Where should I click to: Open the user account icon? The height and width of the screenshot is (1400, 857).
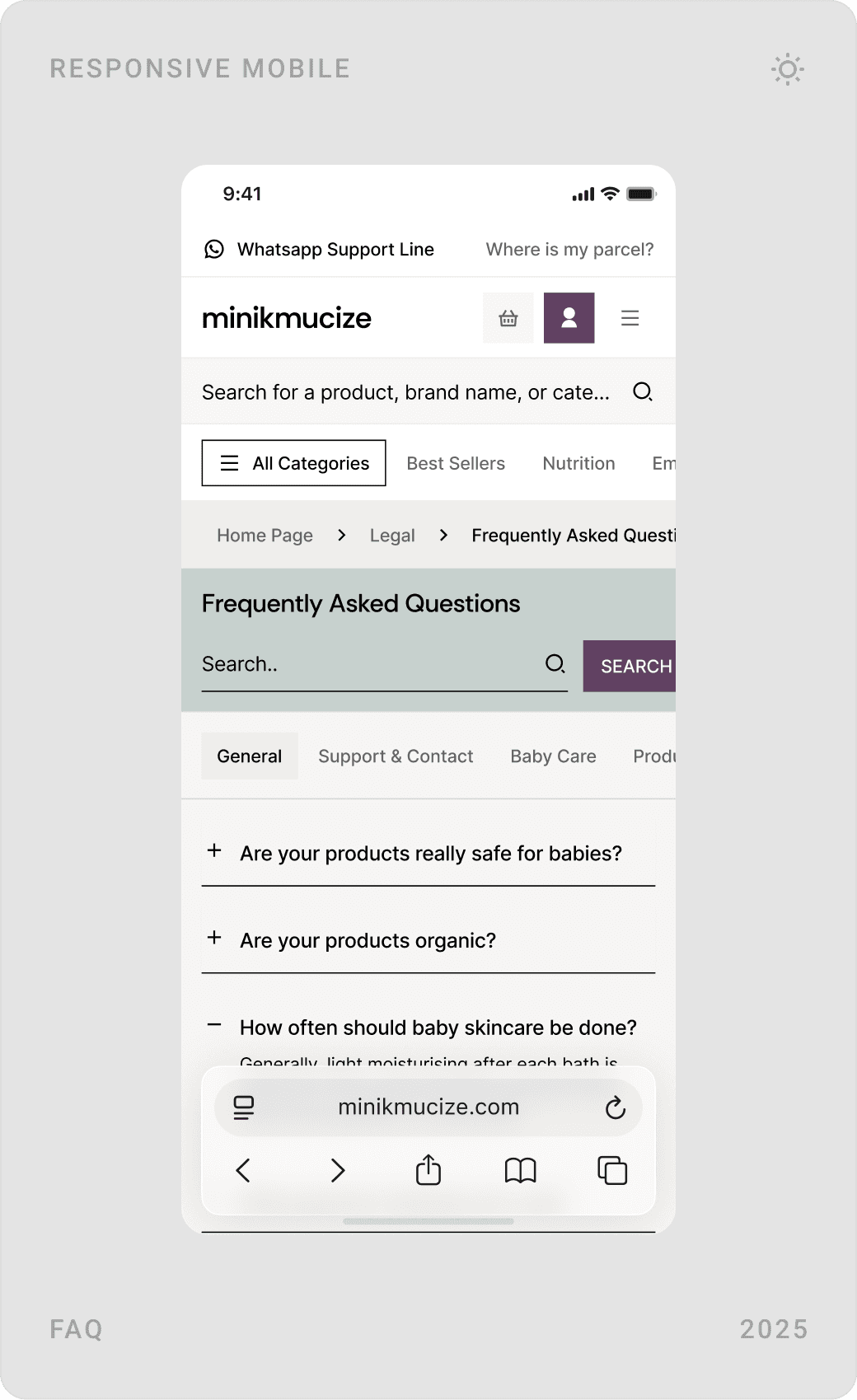569,318
